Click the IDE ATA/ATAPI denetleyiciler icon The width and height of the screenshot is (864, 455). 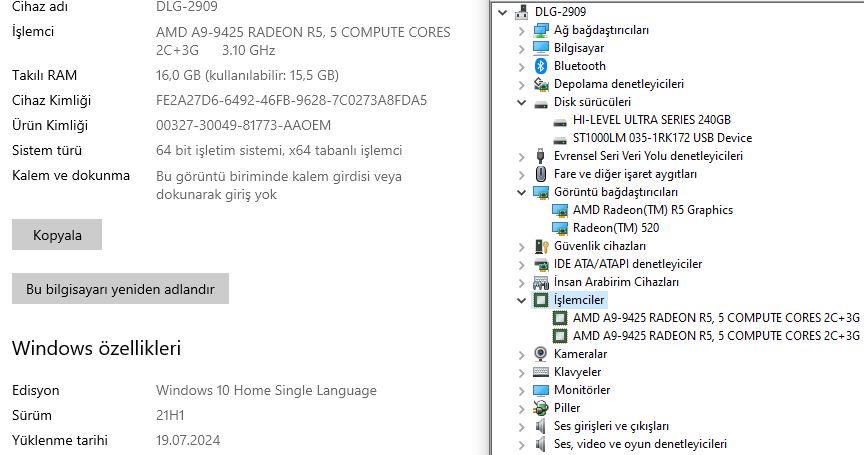point(541,264)
